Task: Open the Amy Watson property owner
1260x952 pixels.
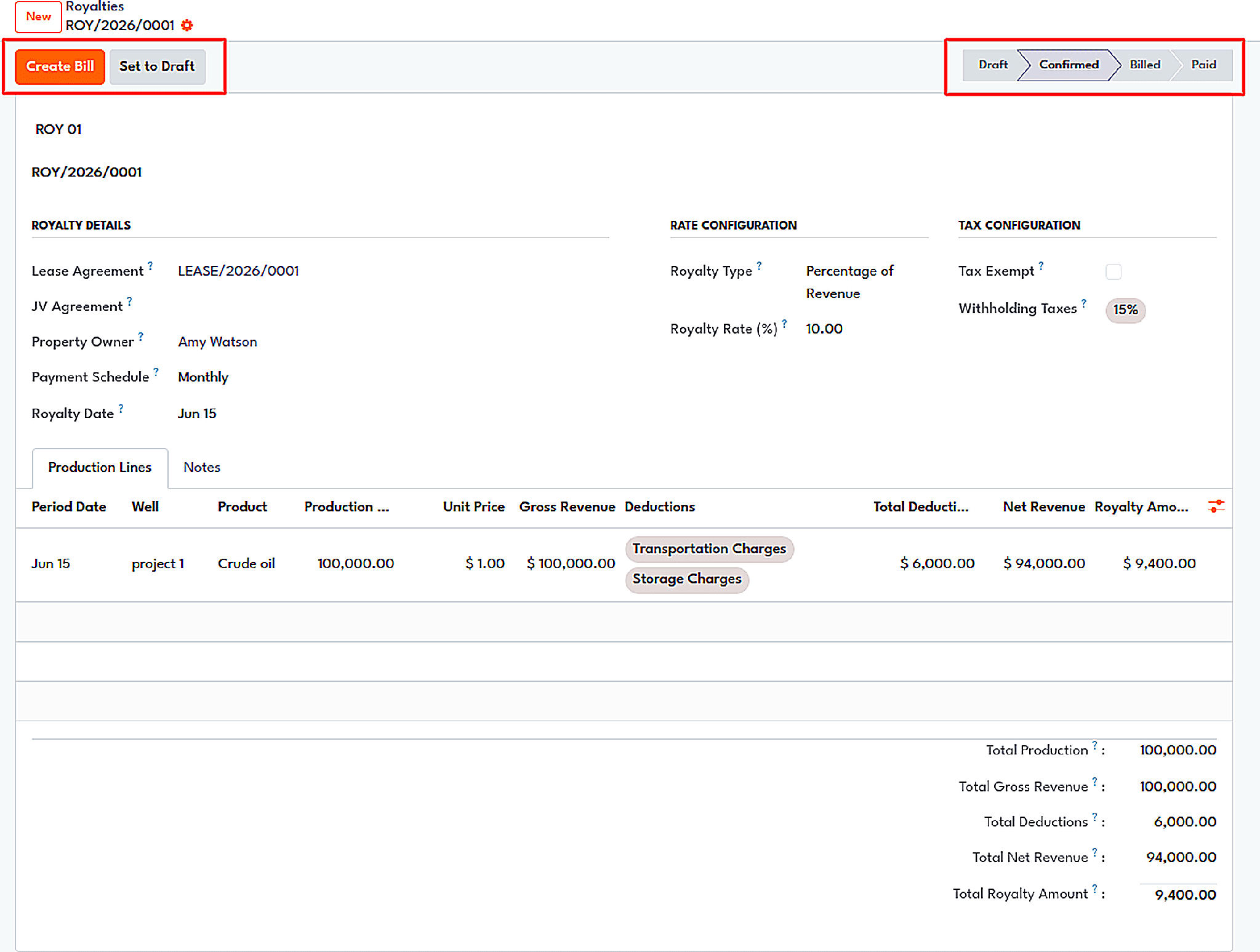Action: pos(217,342)
